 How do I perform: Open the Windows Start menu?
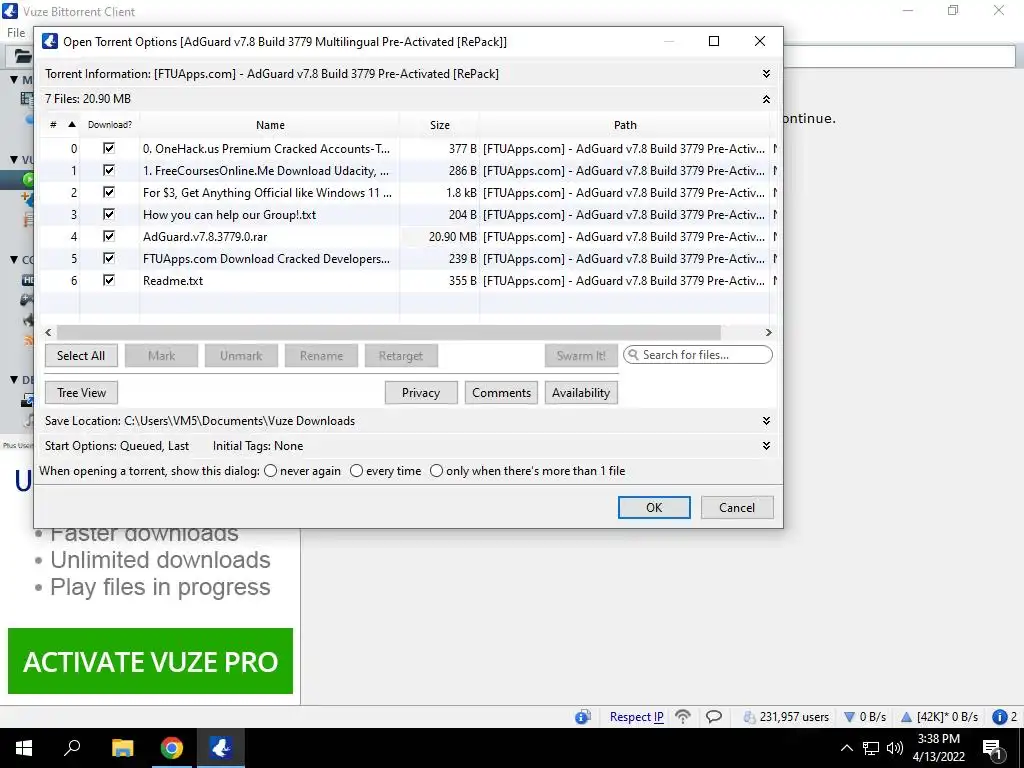[24, 748]
